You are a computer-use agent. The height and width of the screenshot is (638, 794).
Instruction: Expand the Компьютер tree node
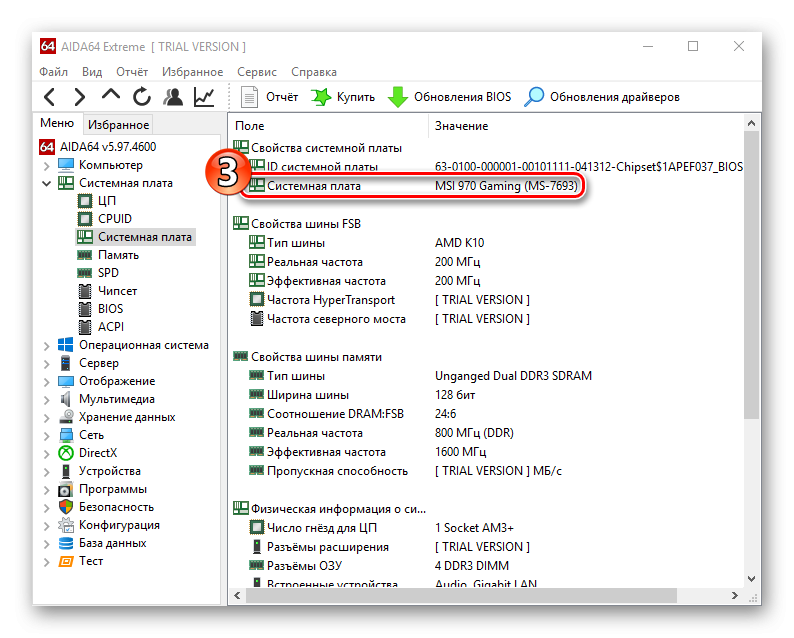click(x=46, y=166)
